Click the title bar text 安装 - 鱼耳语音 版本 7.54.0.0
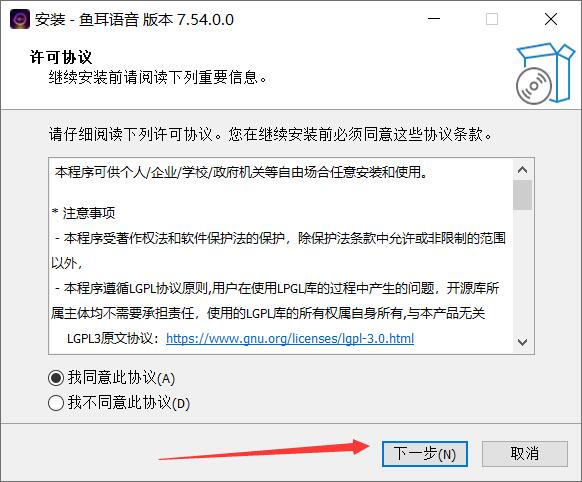The image size is (582, 482). [134, 20]
